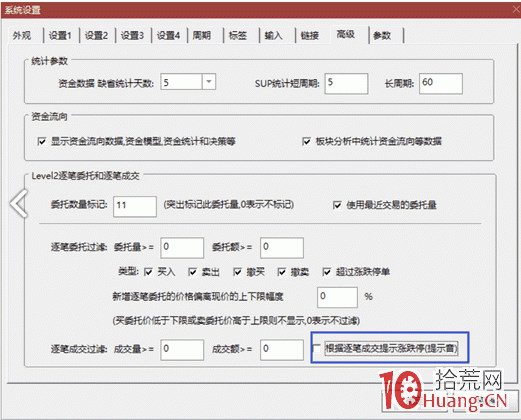Open the 设置2 tab
The image size is (521, 420).
[97, 35]
